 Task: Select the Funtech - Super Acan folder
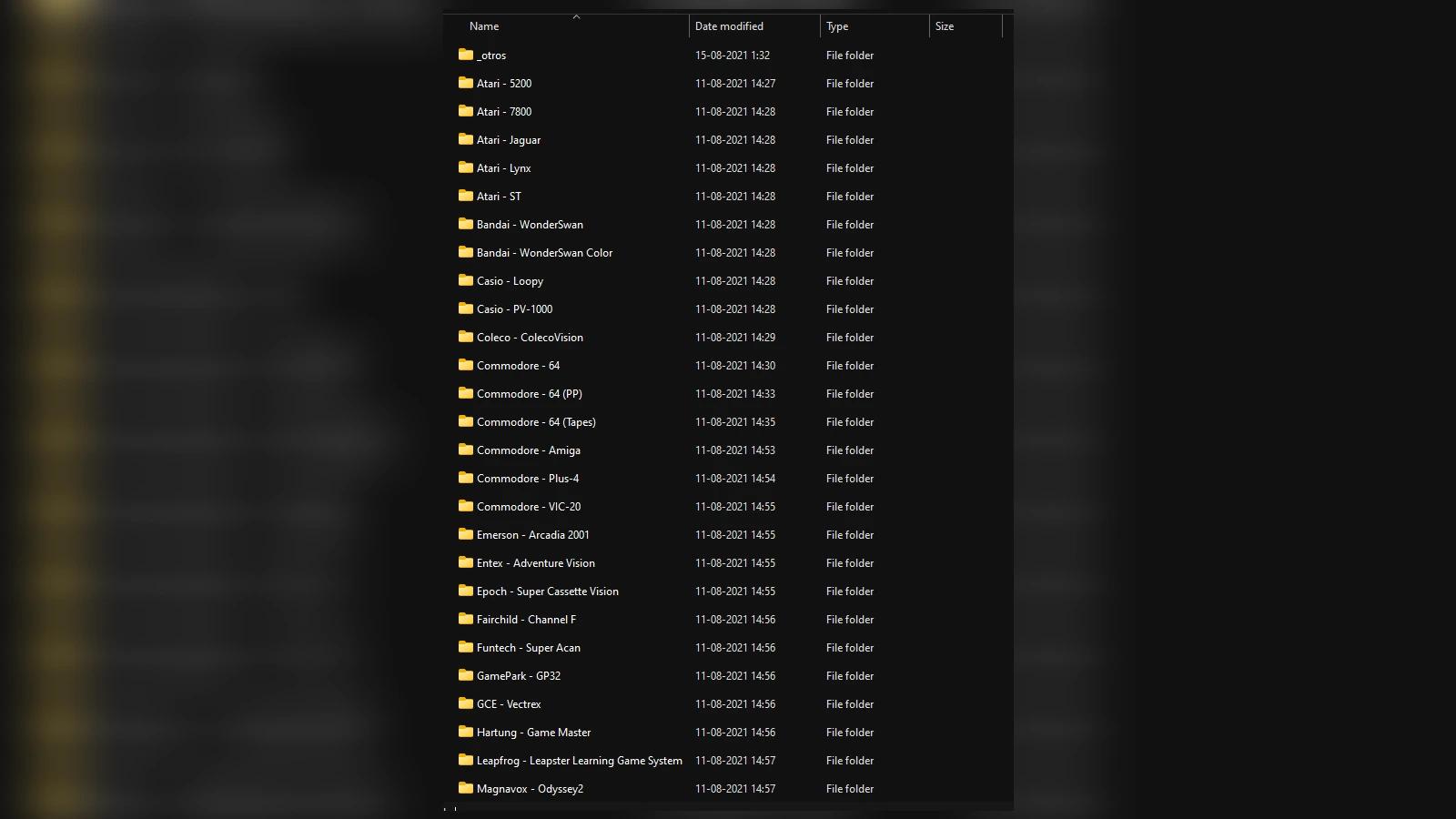[528, 647]
